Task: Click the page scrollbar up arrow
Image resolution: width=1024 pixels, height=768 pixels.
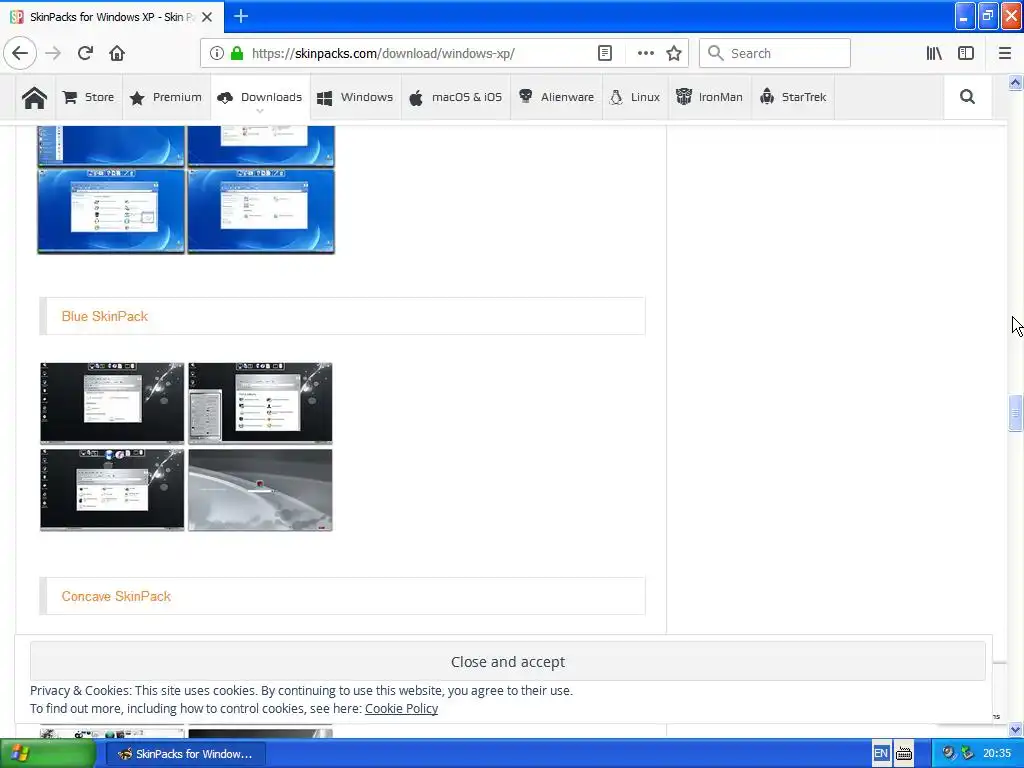Action: click(1015, 82)
